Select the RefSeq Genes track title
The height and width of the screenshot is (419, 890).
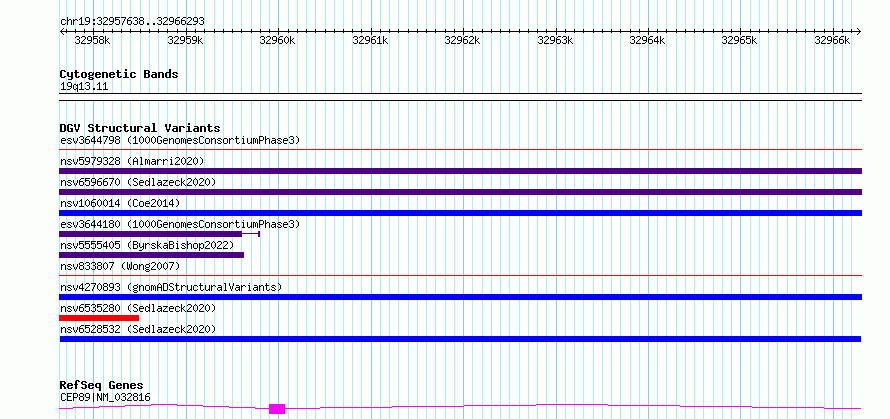(x=102, y=386)
